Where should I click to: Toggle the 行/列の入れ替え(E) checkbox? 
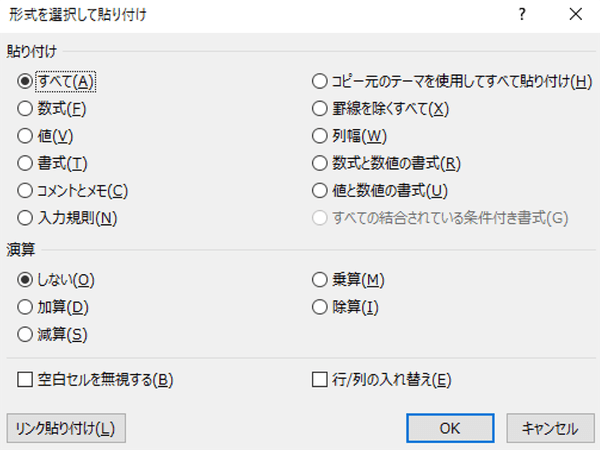[x=321, y=379]
